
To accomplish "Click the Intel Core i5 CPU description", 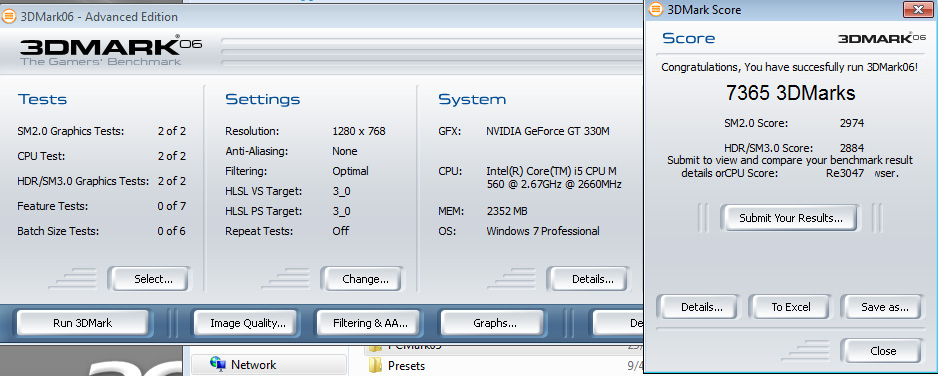I will point(554,178).
